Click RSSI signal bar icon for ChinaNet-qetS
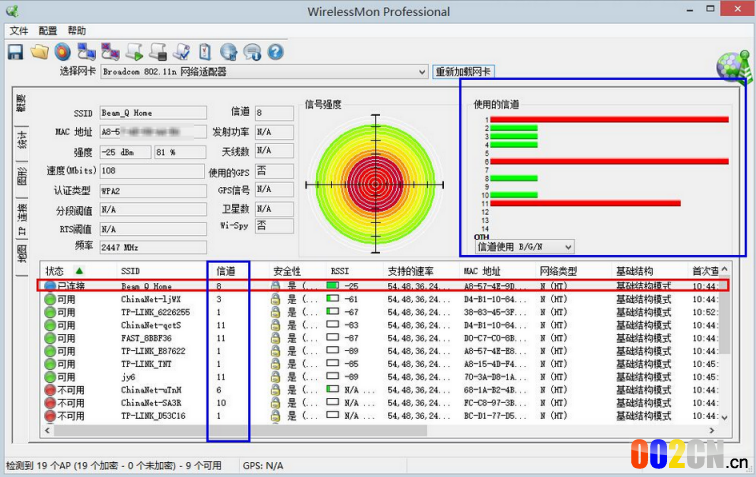This screenshot has height=477, width=756. coord(333,324)
